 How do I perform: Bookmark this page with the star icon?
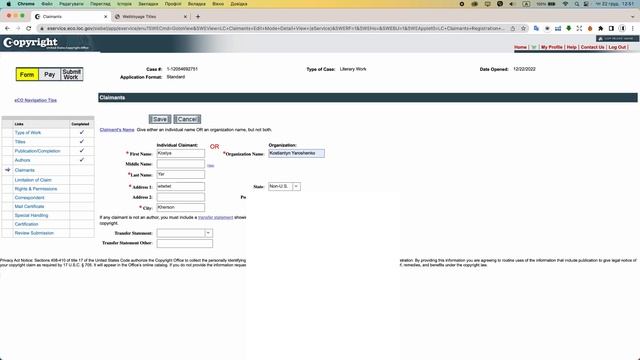(x=523, y=29)
